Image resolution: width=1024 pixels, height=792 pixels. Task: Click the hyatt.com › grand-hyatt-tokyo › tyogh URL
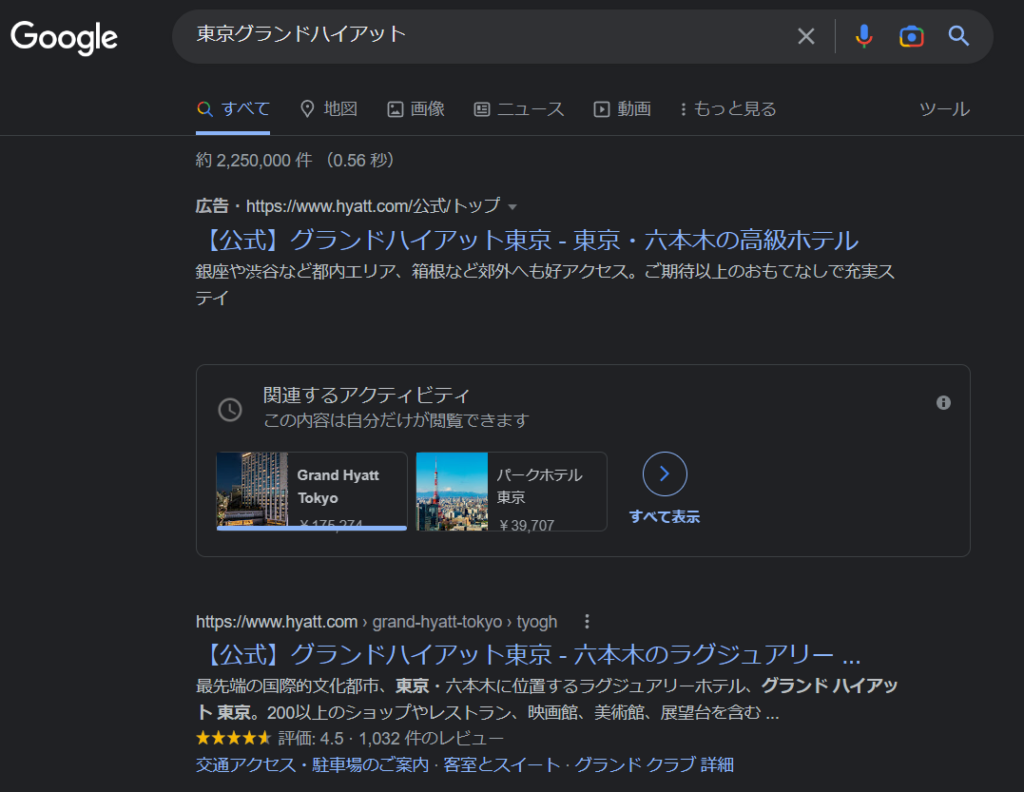pos(377,622)
